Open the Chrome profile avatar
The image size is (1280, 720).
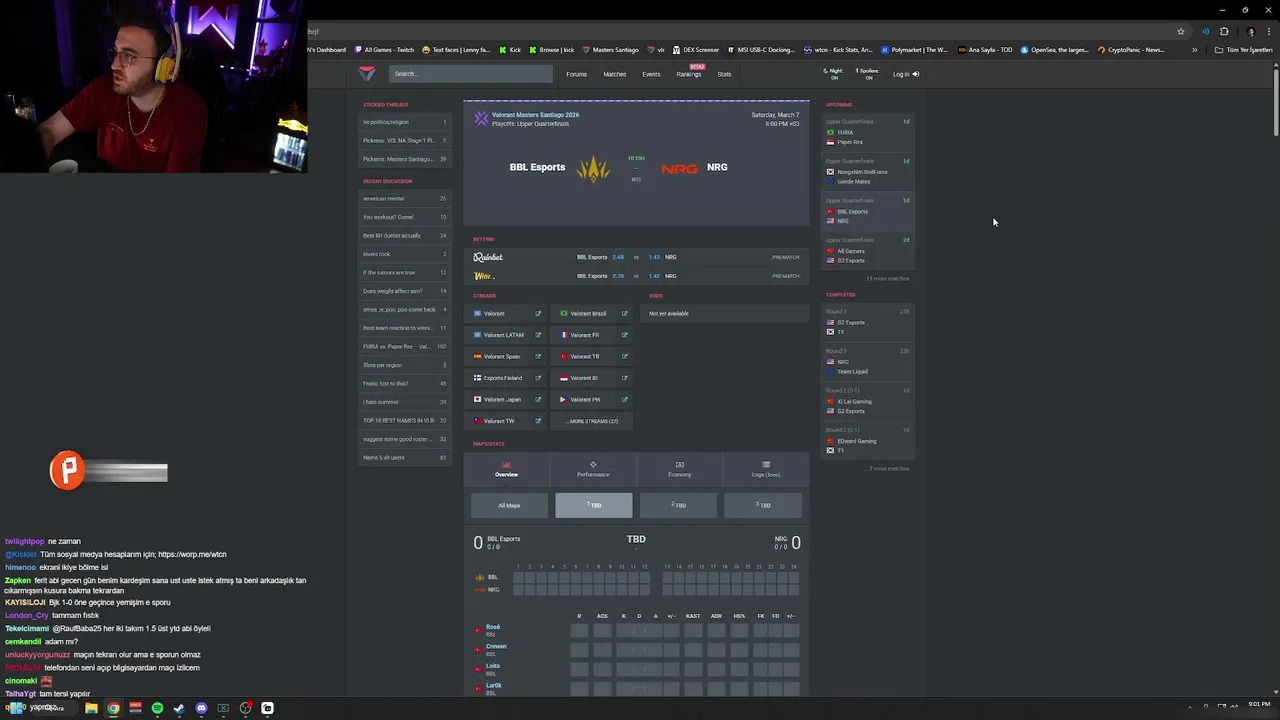tap(1251, 31)
